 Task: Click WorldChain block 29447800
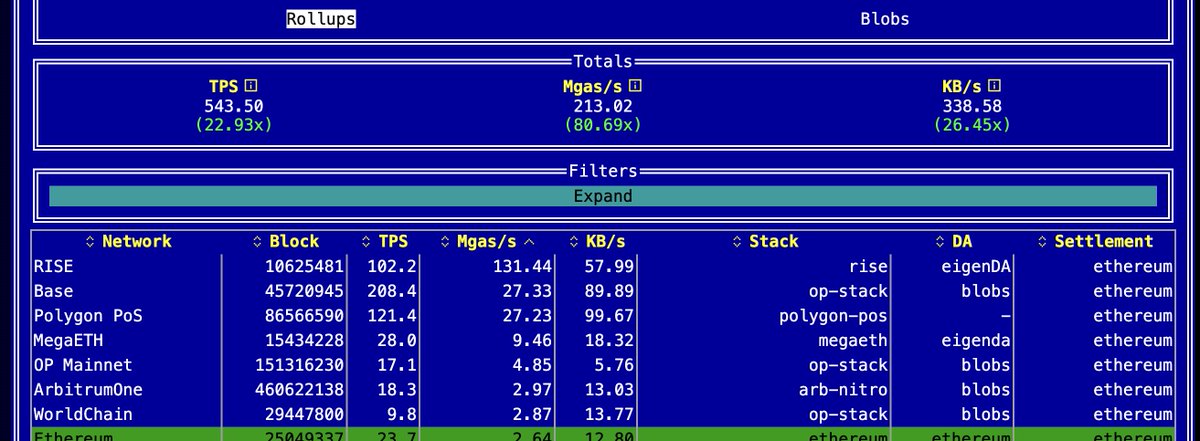pos(305,414)
